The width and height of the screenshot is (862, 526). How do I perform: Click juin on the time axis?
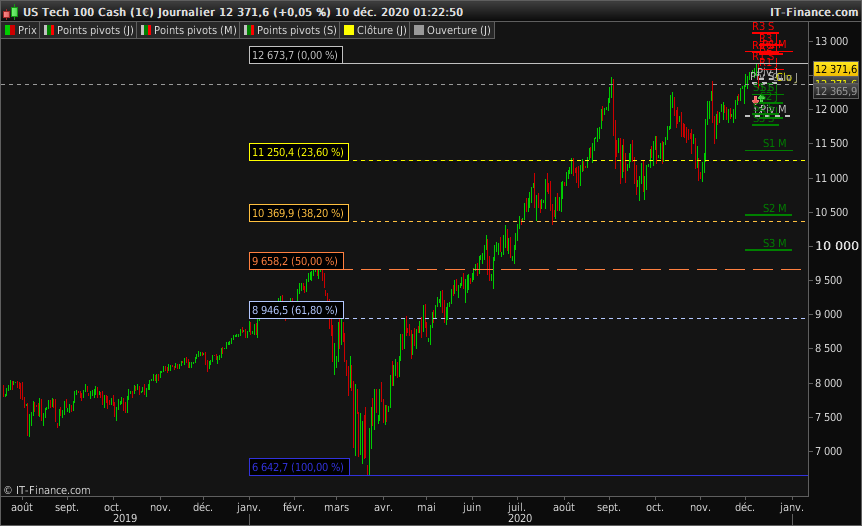pyautogui.click(x=472, y=507)
